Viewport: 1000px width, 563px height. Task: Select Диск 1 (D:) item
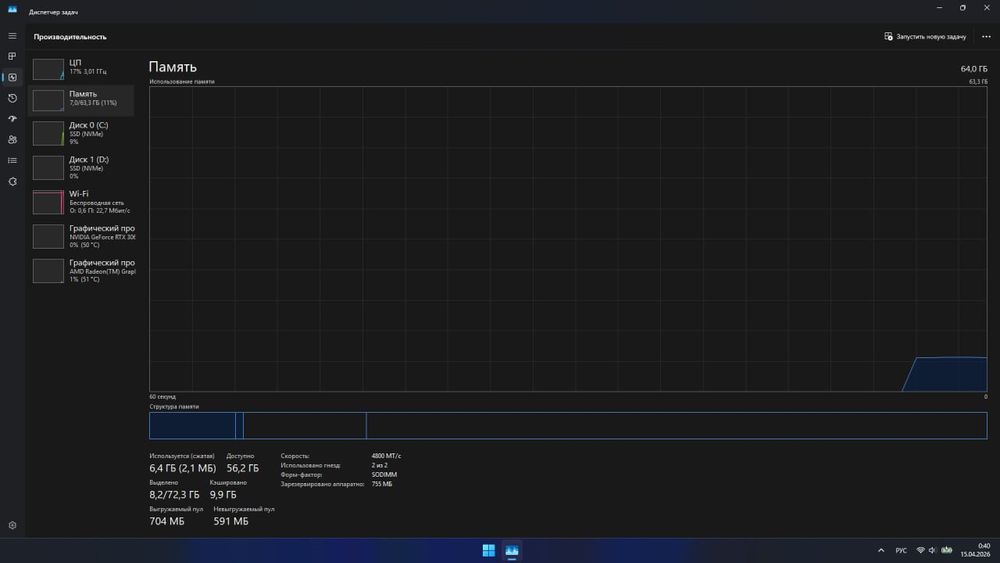click(x=82, y=168)
